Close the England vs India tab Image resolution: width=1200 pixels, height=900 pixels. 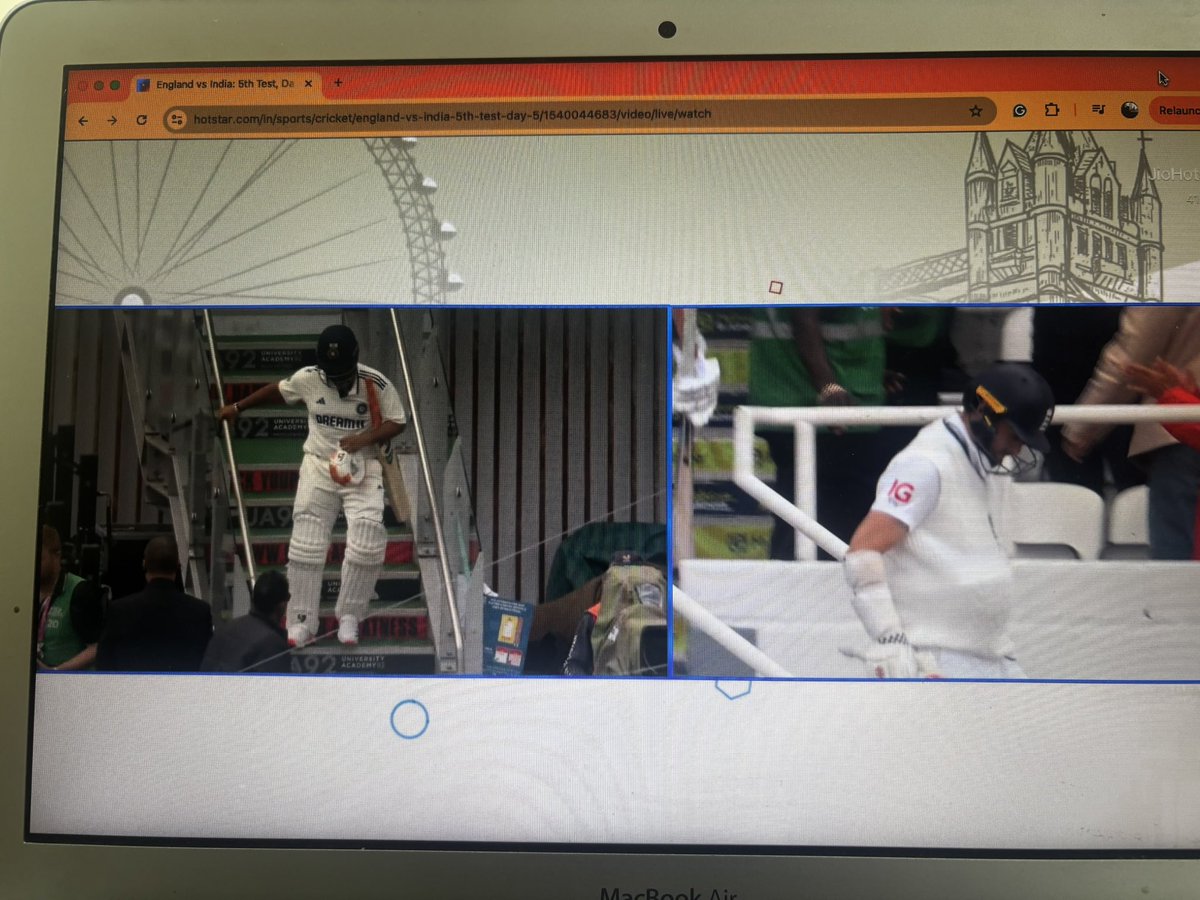[x=310, y=84]
